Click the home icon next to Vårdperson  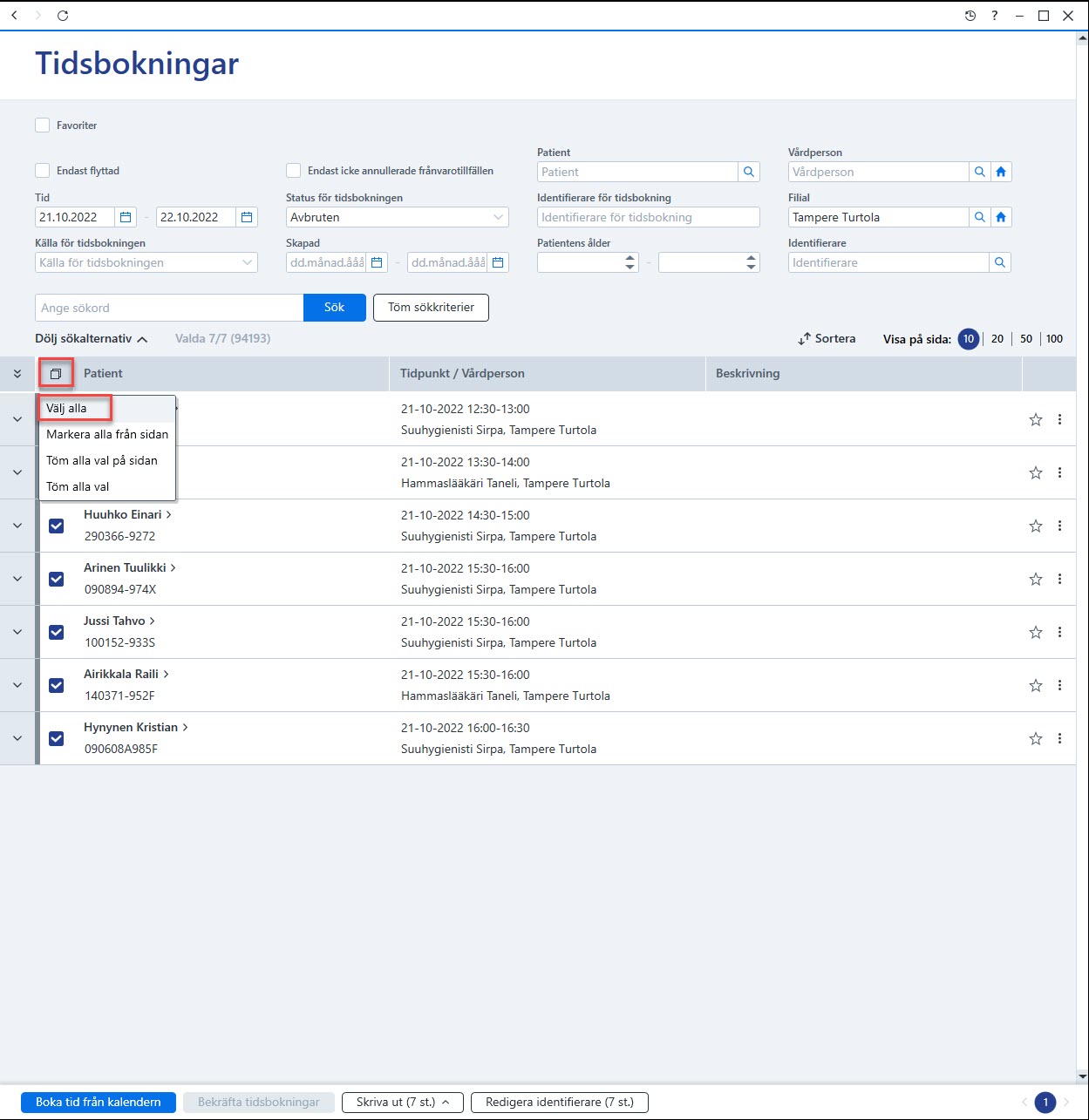click(x=1001, y=172)
